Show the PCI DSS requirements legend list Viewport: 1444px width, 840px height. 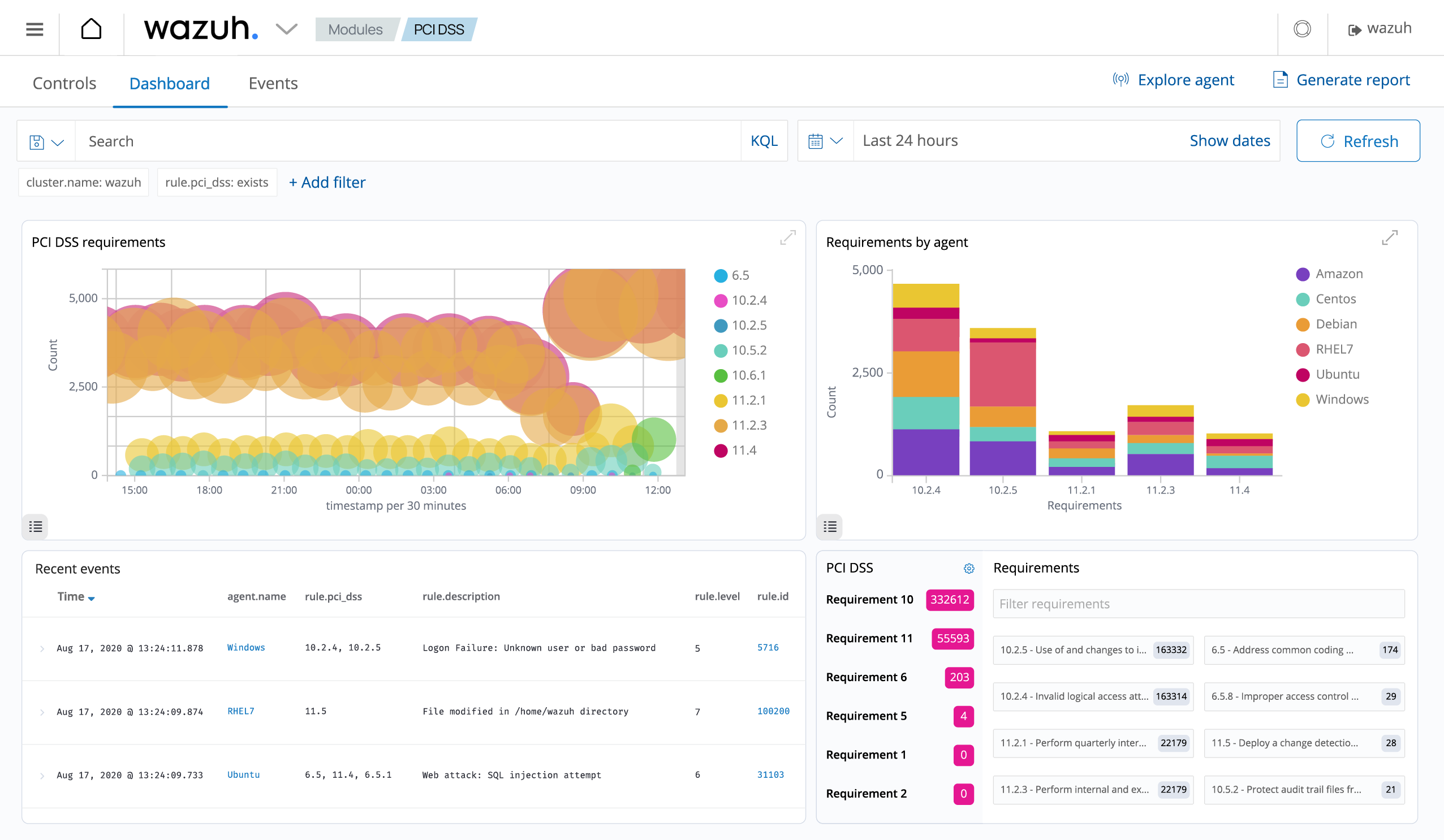[x=36, y=526]
